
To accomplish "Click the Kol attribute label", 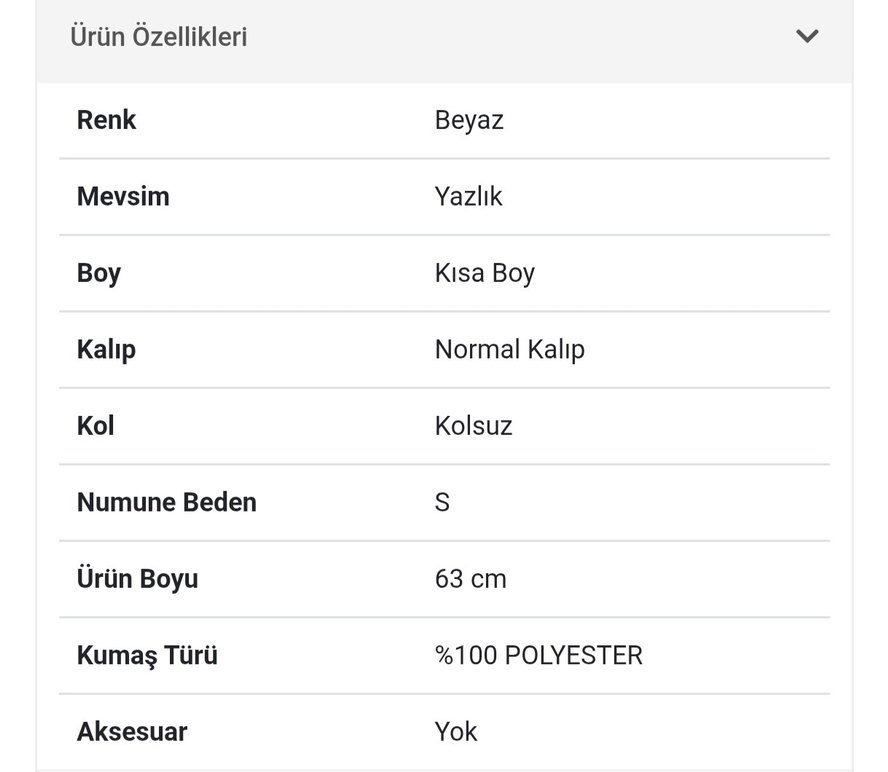I will (96, 426).
